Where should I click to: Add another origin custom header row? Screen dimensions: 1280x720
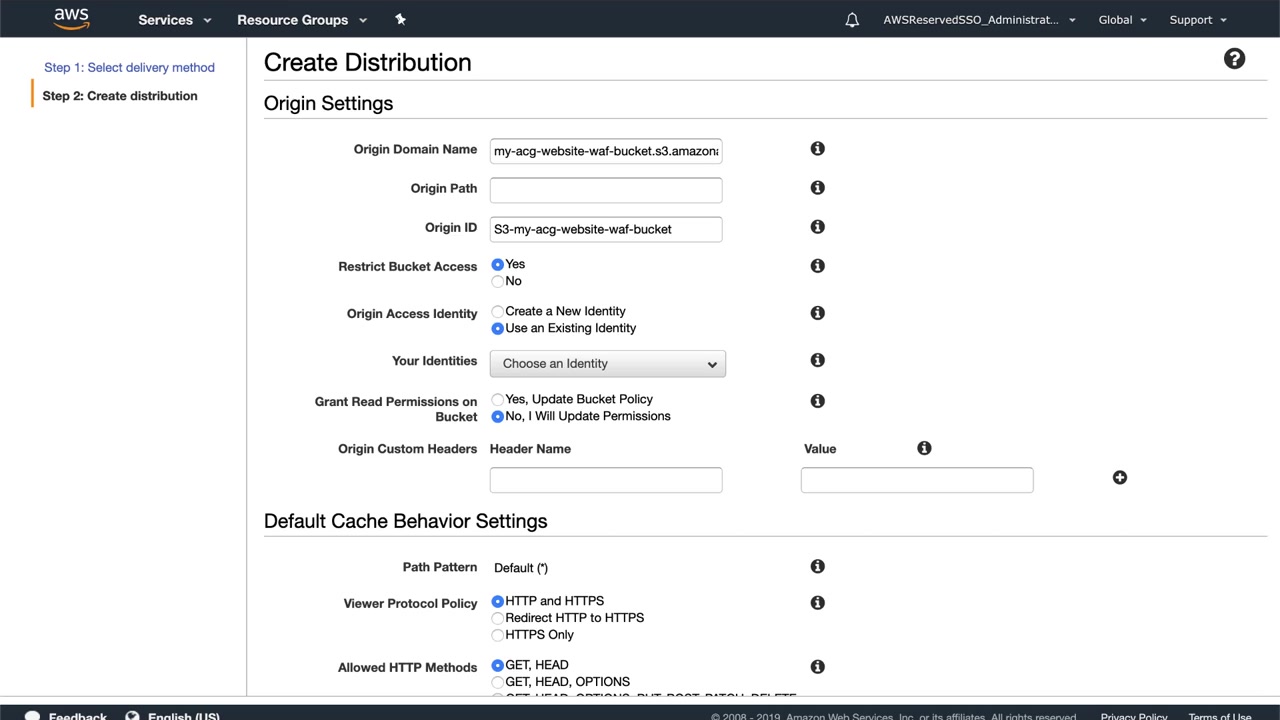tap(1119, 478)
